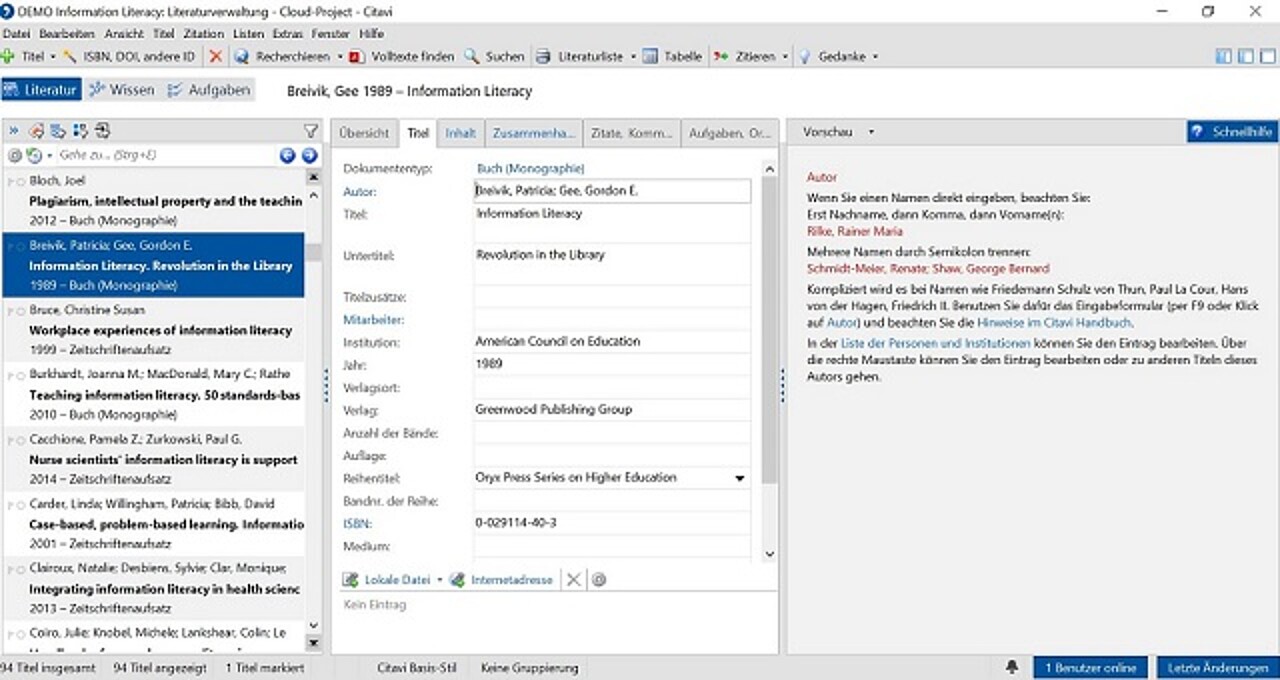The image size is (1280, 680).
Task: Expand the Reihentitel dropdown arrow
Action: point(740,479)
